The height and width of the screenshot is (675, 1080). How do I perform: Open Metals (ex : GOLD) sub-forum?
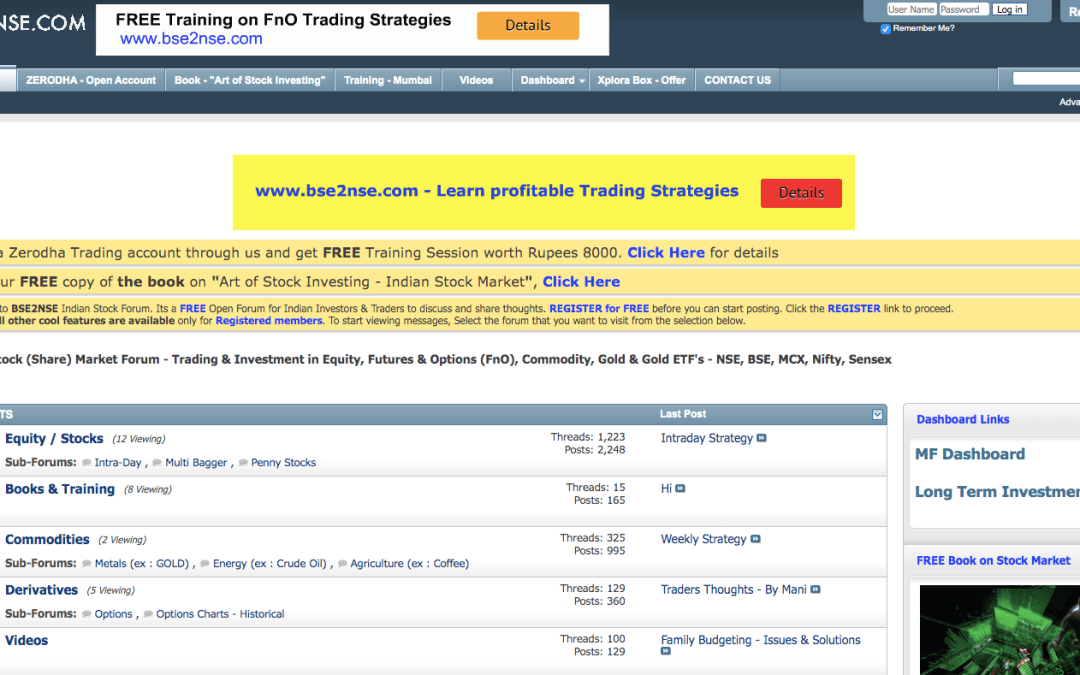click(141, 563)
